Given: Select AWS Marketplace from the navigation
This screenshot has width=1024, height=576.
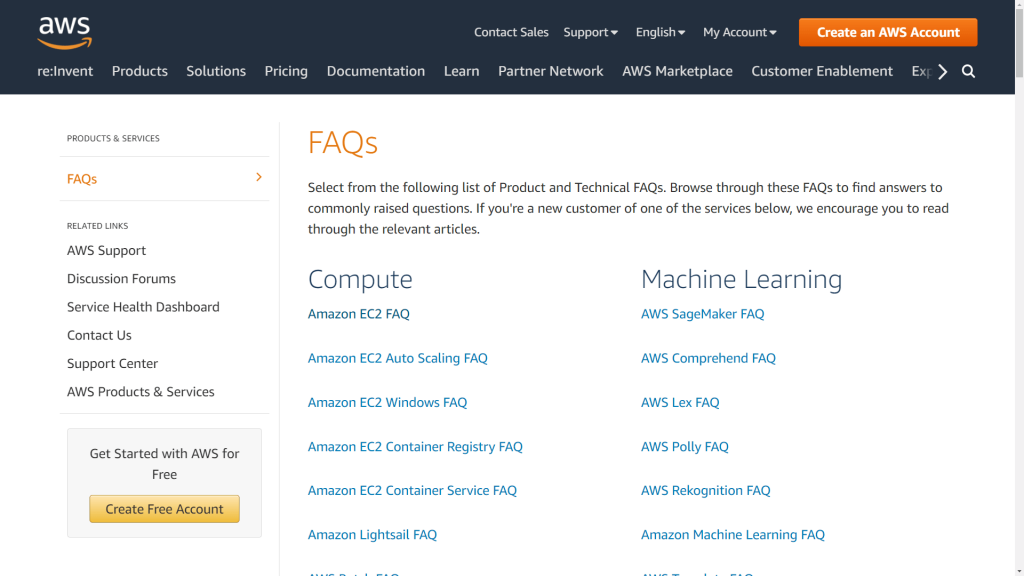Looking at the screenshot, I should (677, 71).
